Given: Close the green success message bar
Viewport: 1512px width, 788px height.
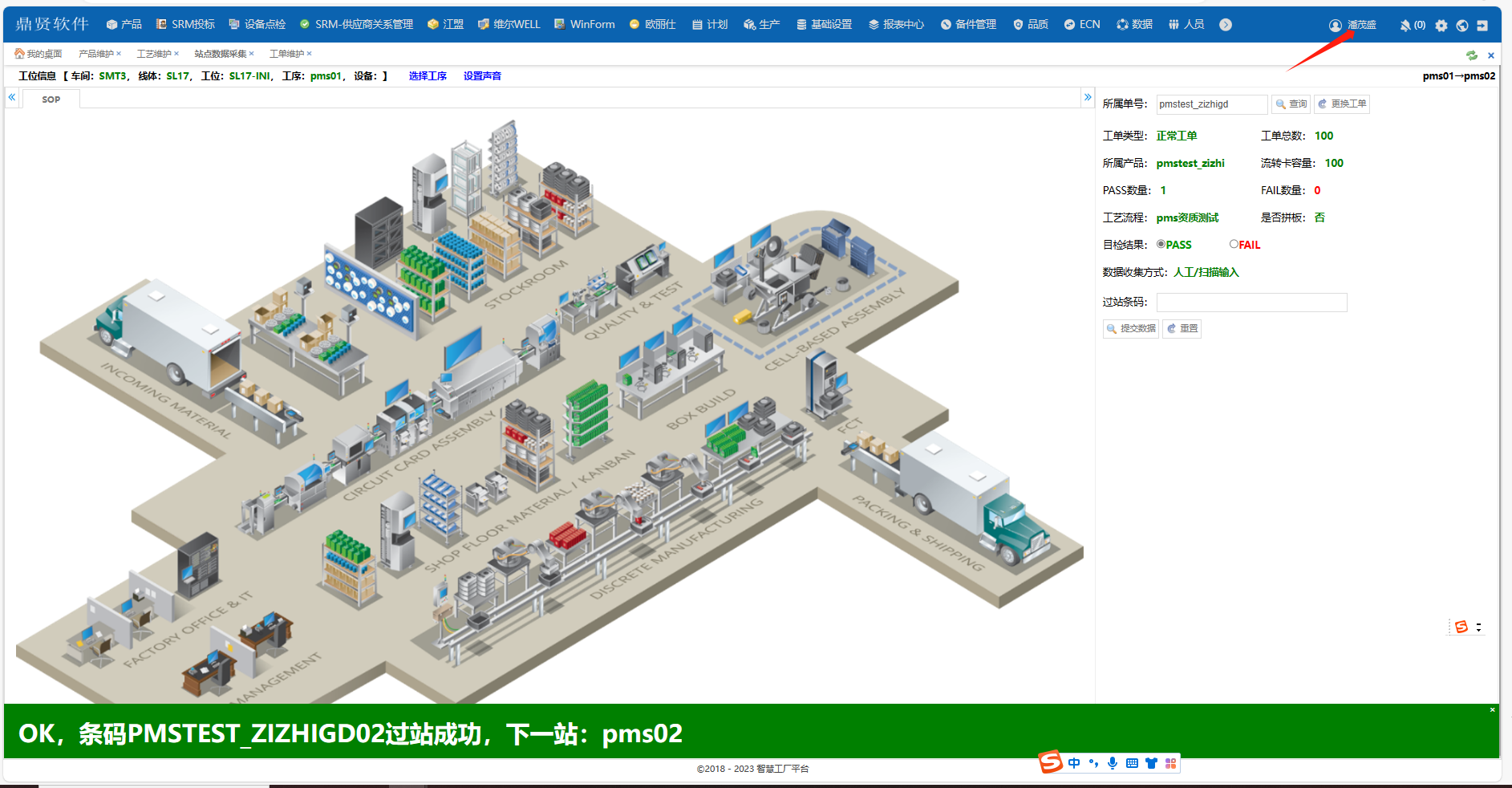Looking at the screenshot, I should click(1492, 710).
